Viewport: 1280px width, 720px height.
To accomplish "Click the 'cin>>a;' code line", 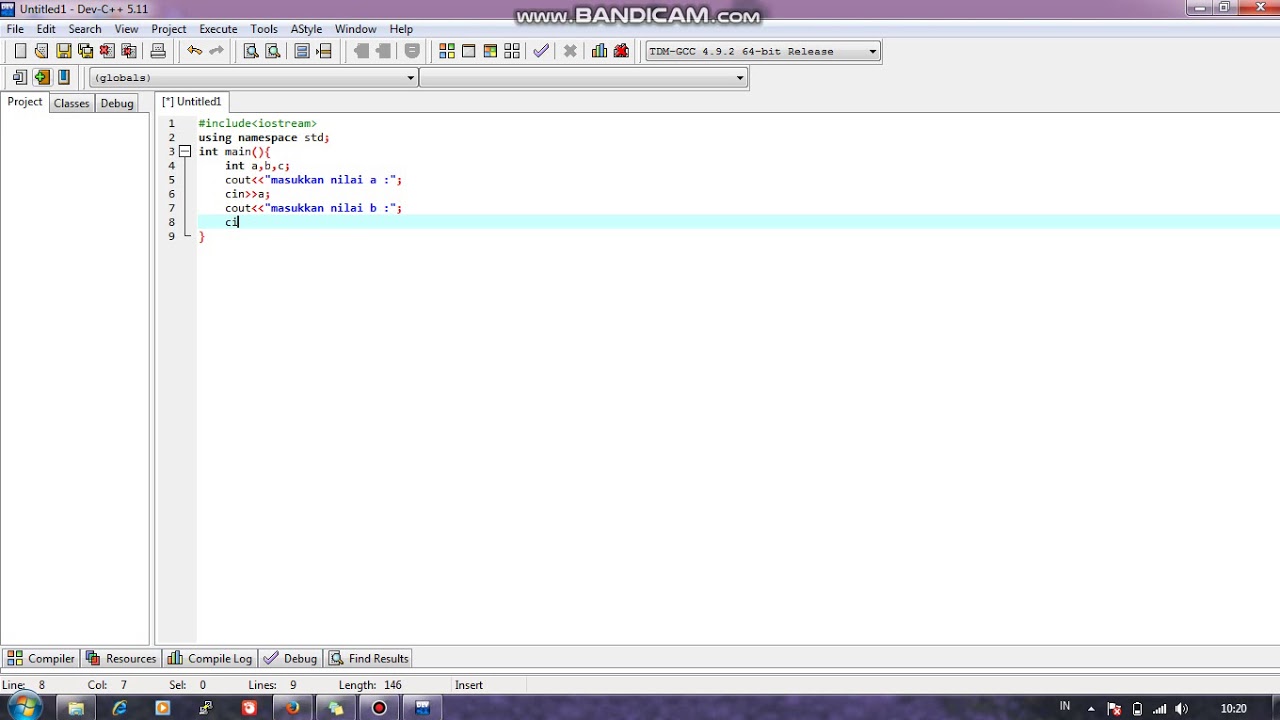I will point(247,194).
